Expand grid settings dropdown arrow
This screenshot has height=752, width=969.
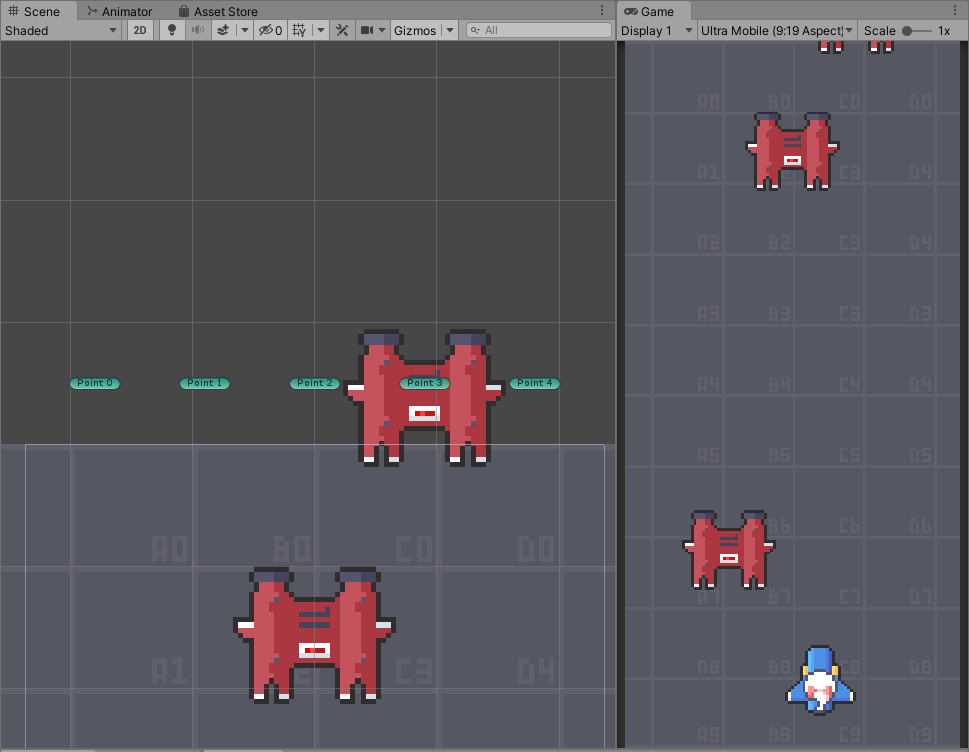click(321, 30)
